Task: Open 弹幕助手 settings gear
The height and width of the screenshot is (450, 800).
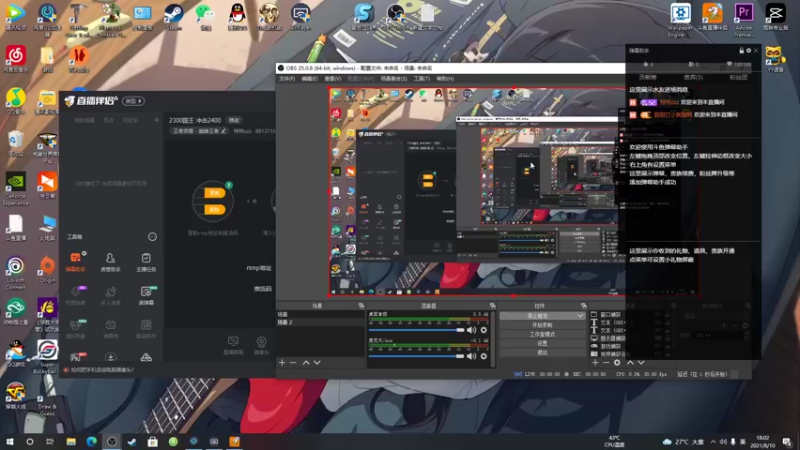Action: click(x=748, y=51)
